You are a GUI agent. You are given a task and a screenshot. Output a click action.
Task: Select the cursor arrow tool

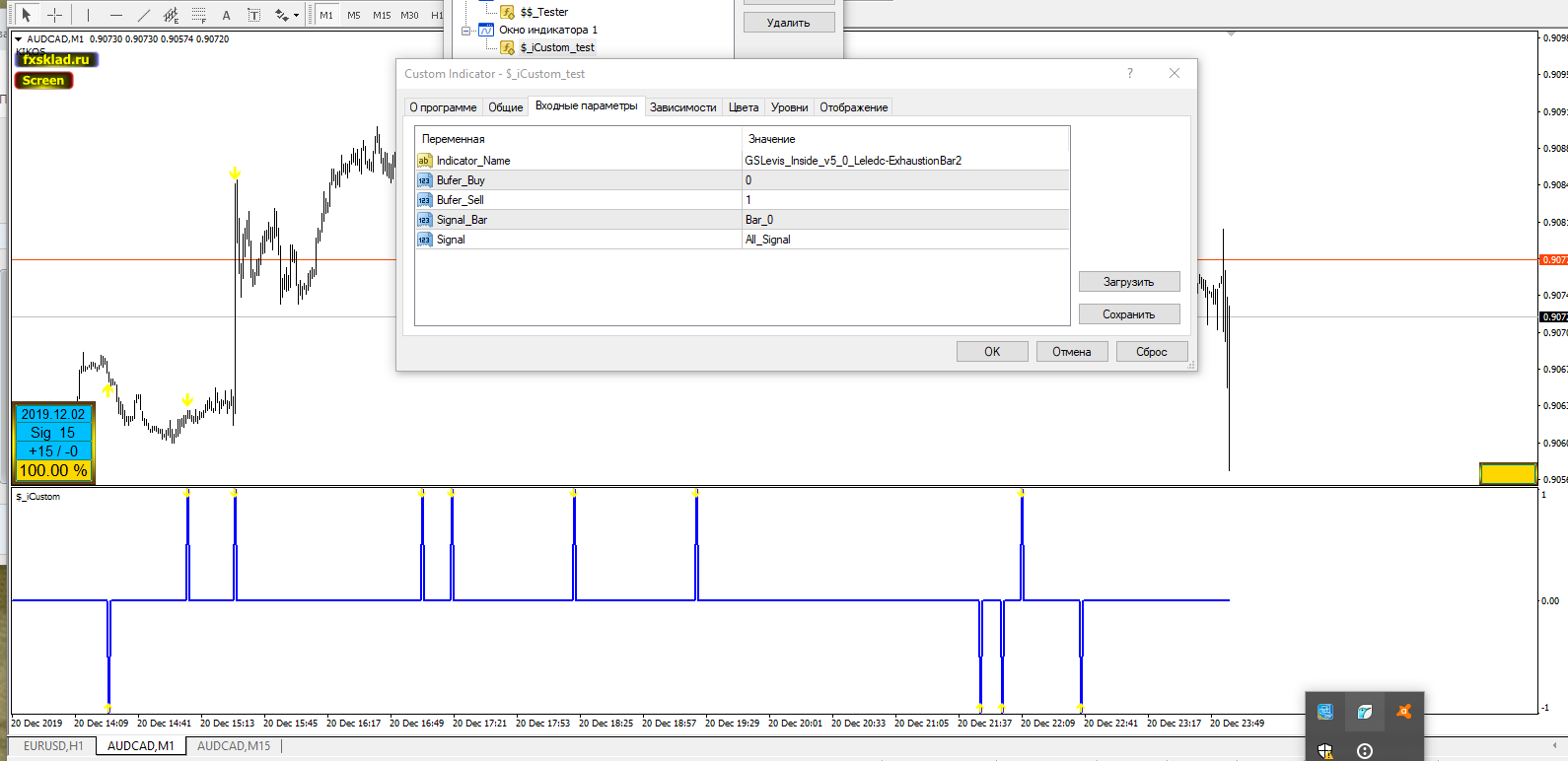(x=27, y=15)
